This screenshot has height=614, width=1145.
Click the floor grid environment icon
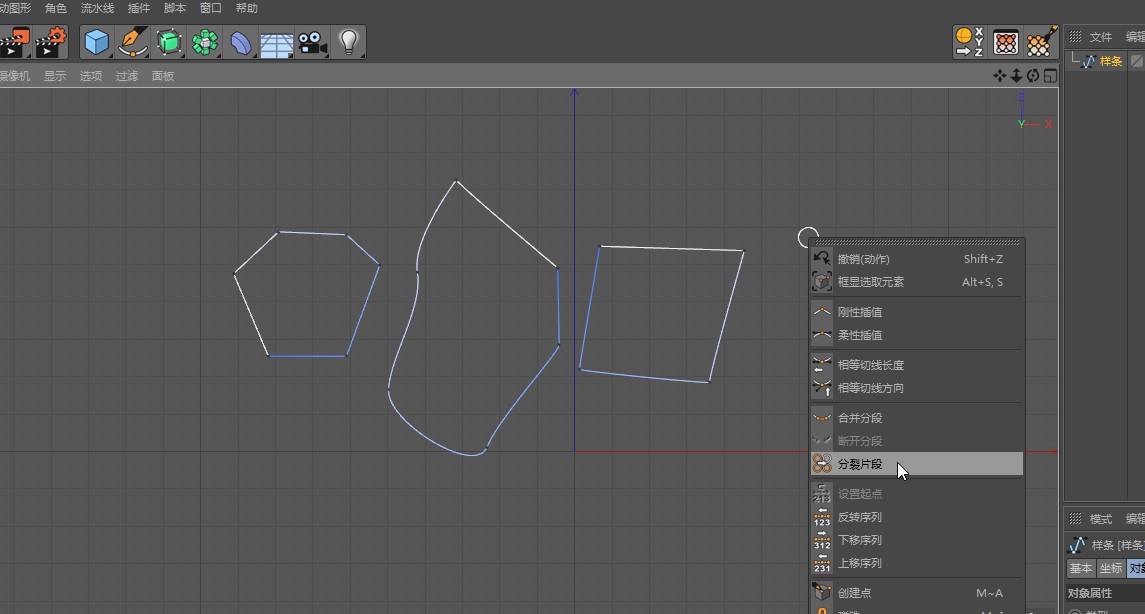[277, 44]
